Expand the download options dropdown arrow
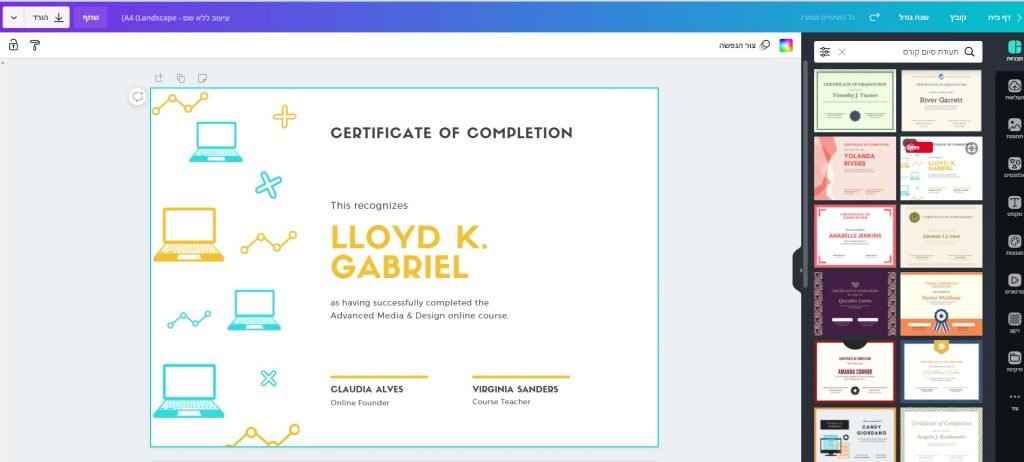This screenshot has height=462, width=1024. pos(13,17)
